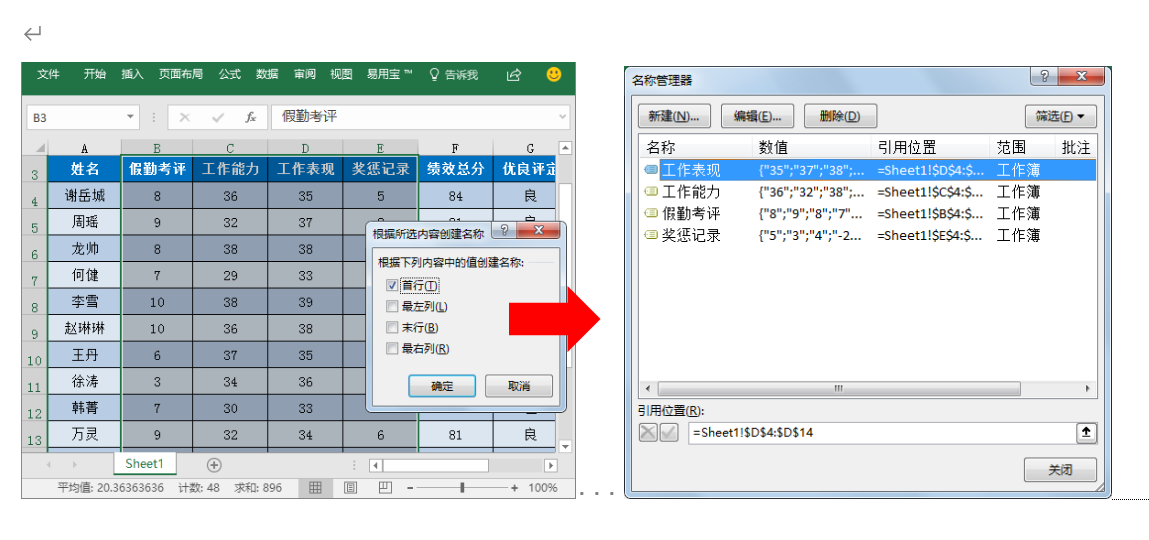Image resolution: width=1149 pixels, height=540 pixels.
Task: Click the formula bar confirm checkmark icon
Action: [x=218, y=117]
